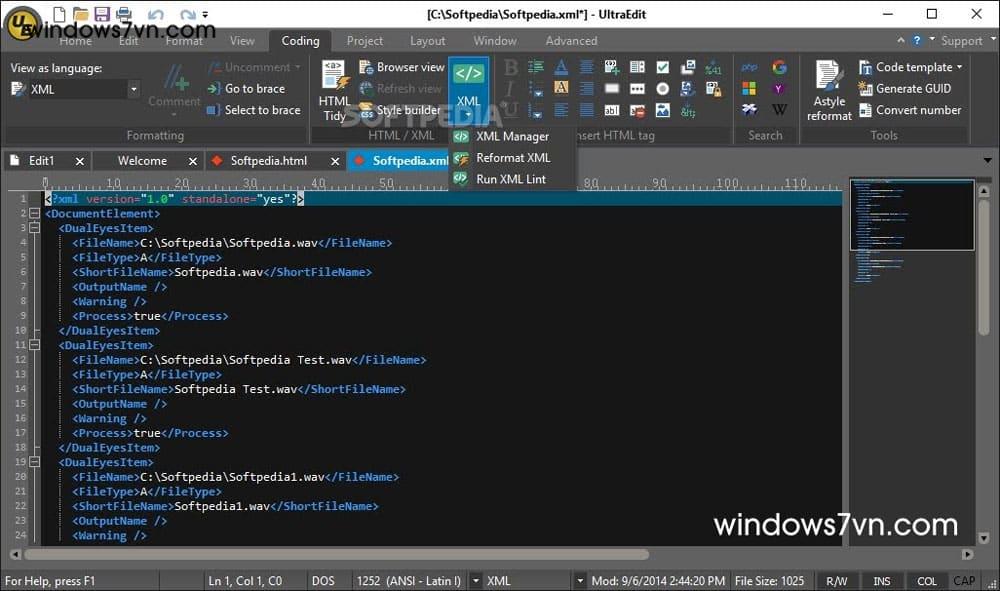This screenshot has width=1000, height=591.
Task: Insert an HTML text input (abl) tag
Action: point(612,110)
